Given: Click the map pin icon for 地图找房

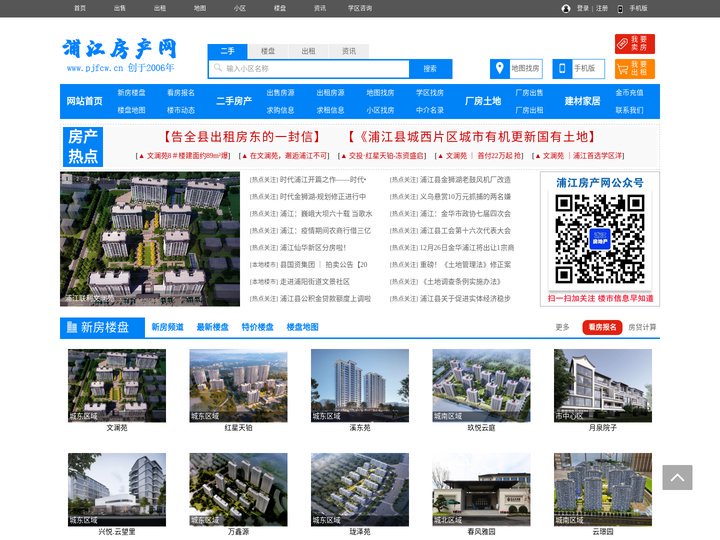Looking at the screenshot, I should click(x=500, y=68).
